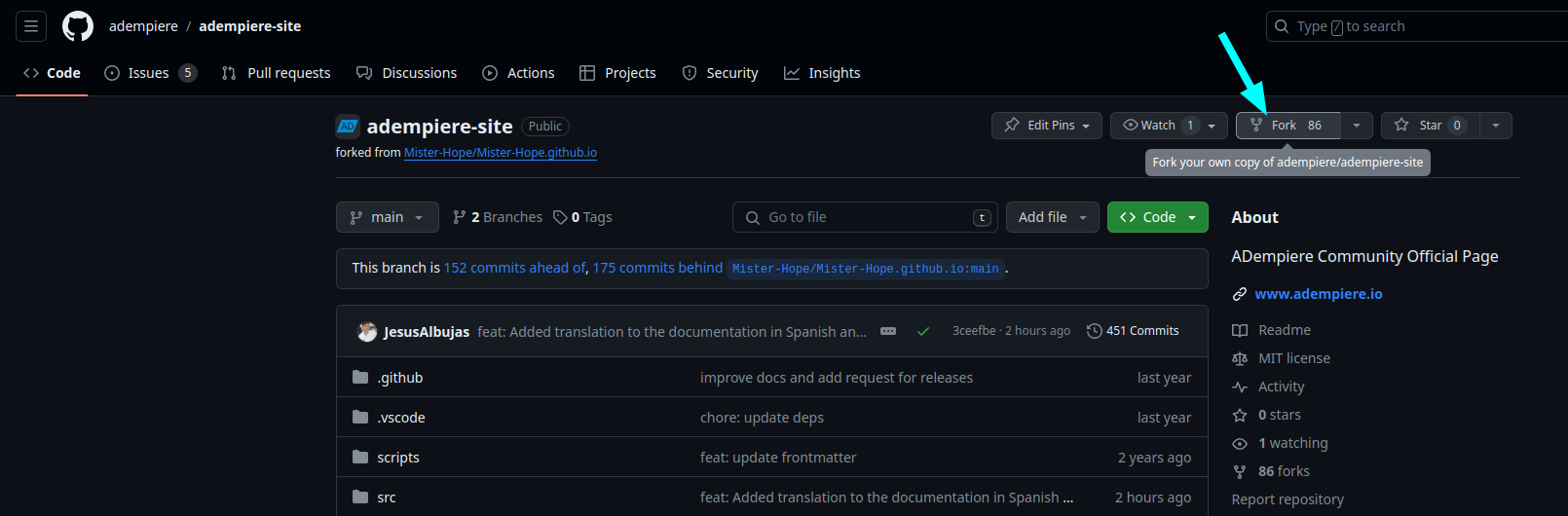View 451 Commits history
Image resolution: width=1568 pixels, height=516 pixels.
[1133, 331]
